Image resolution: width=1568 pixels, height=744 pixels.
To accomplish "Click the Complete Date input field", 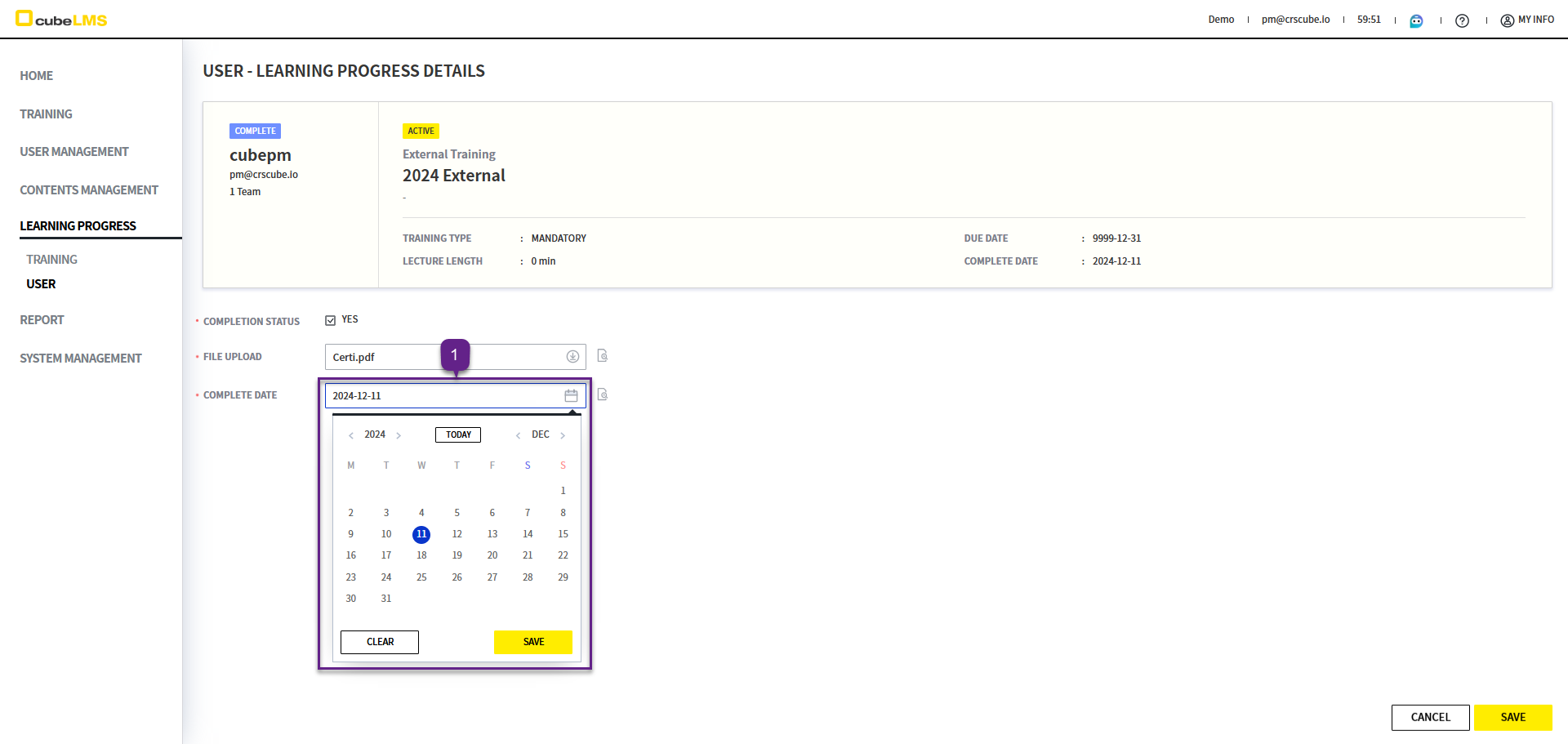I will click(x=441, y=396).
